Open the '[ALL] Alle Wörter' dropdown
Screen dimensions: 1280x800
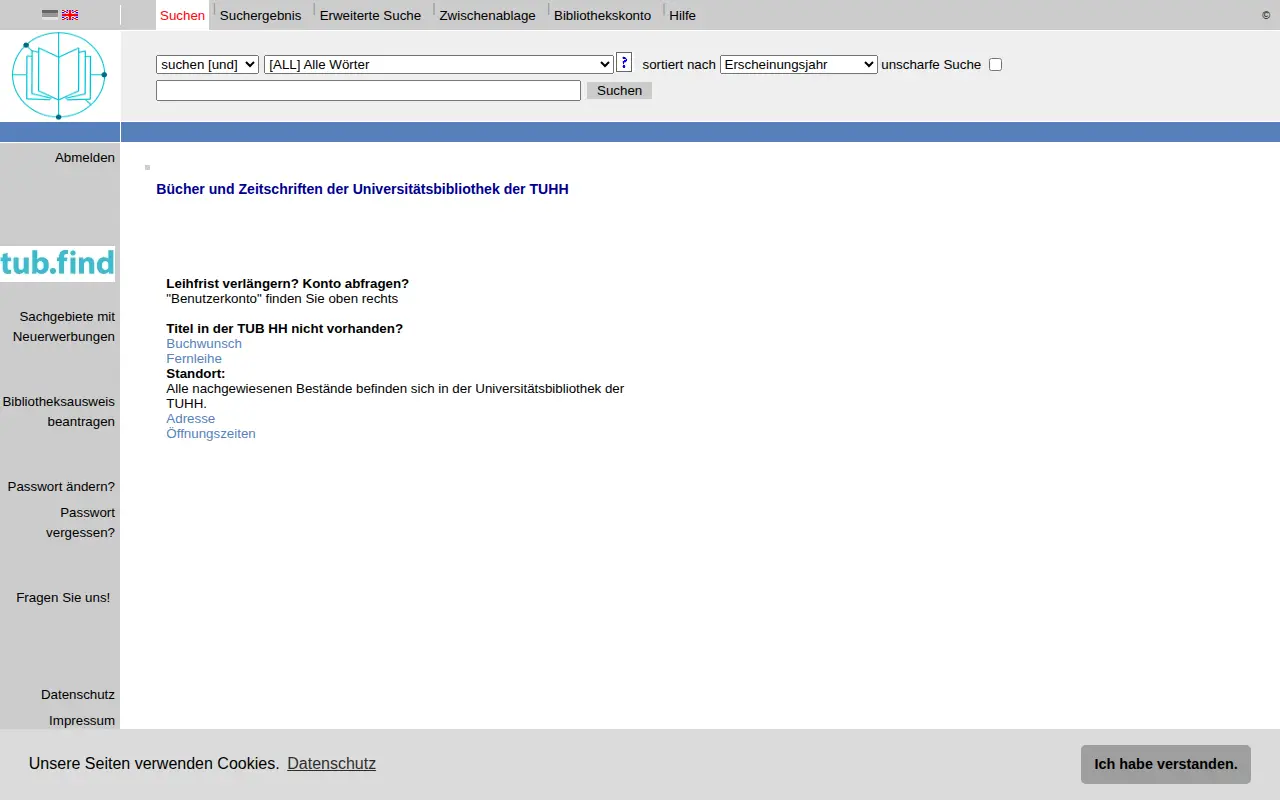click(439, 64)
